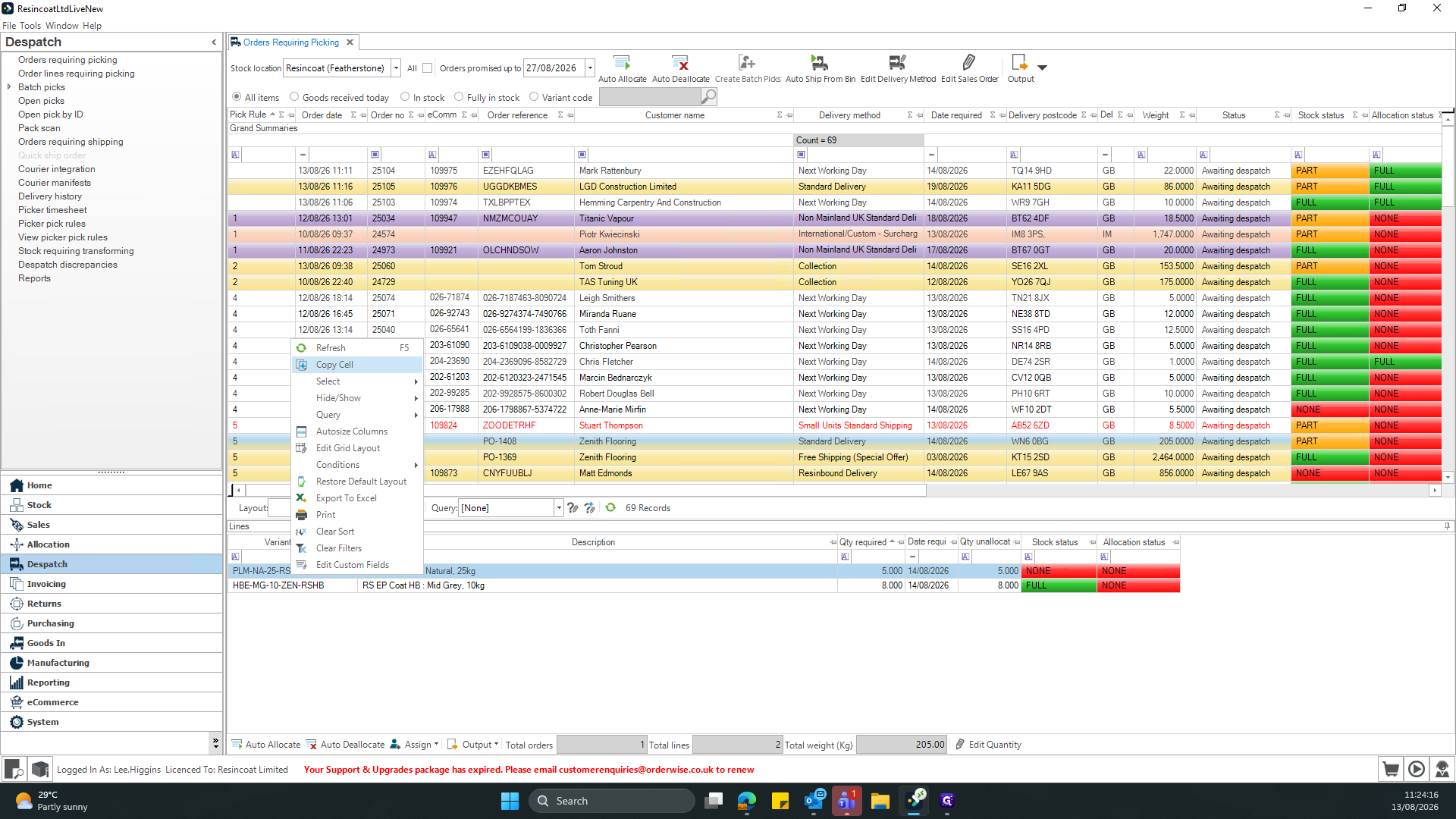The image size is (1456, 819).
Task: Open the Assign dropdown in the bottom toolbar
Action: point(415,745)
